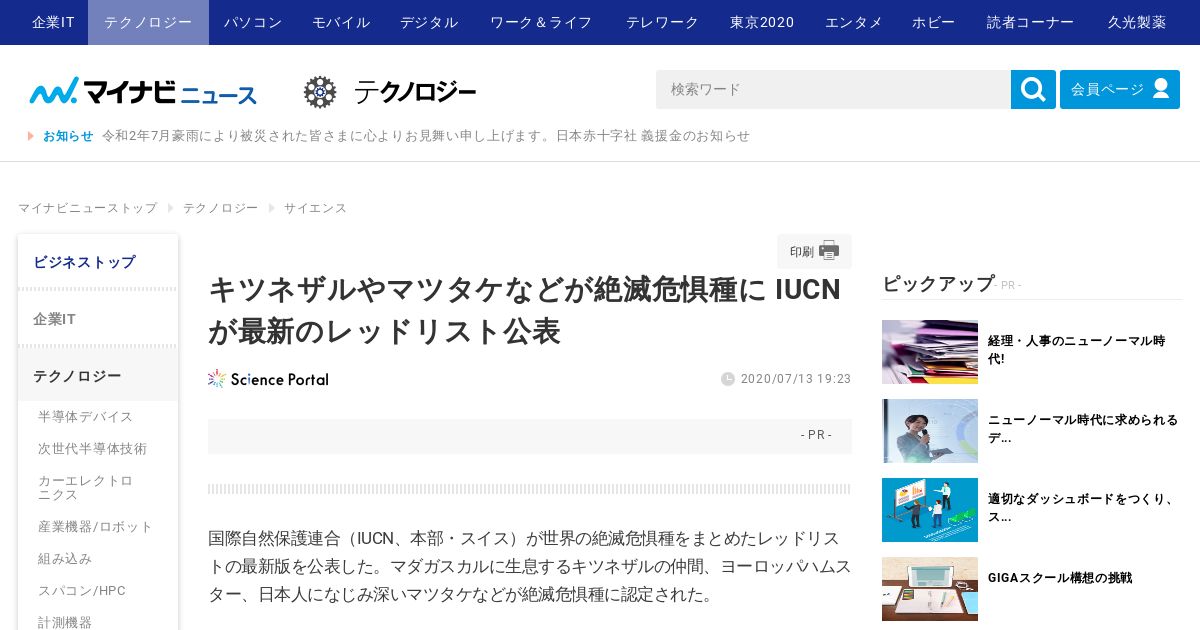Click the search magnifier button
This screenshot has height=630, width=1200.
(1033, 89)
